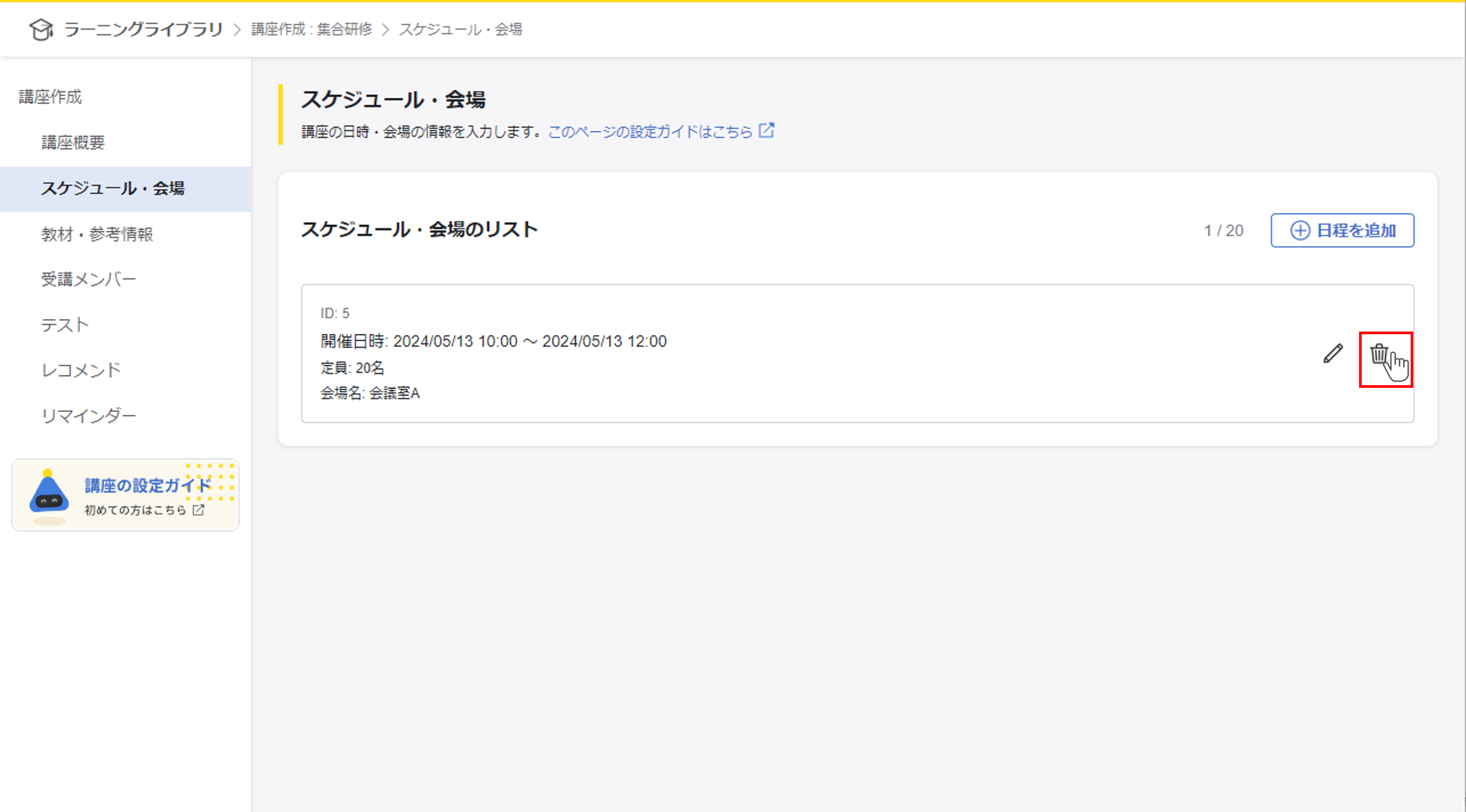Navigate to the リマインダー section
The width and height of the screenshot is (1466, 812).
point(89,416)
